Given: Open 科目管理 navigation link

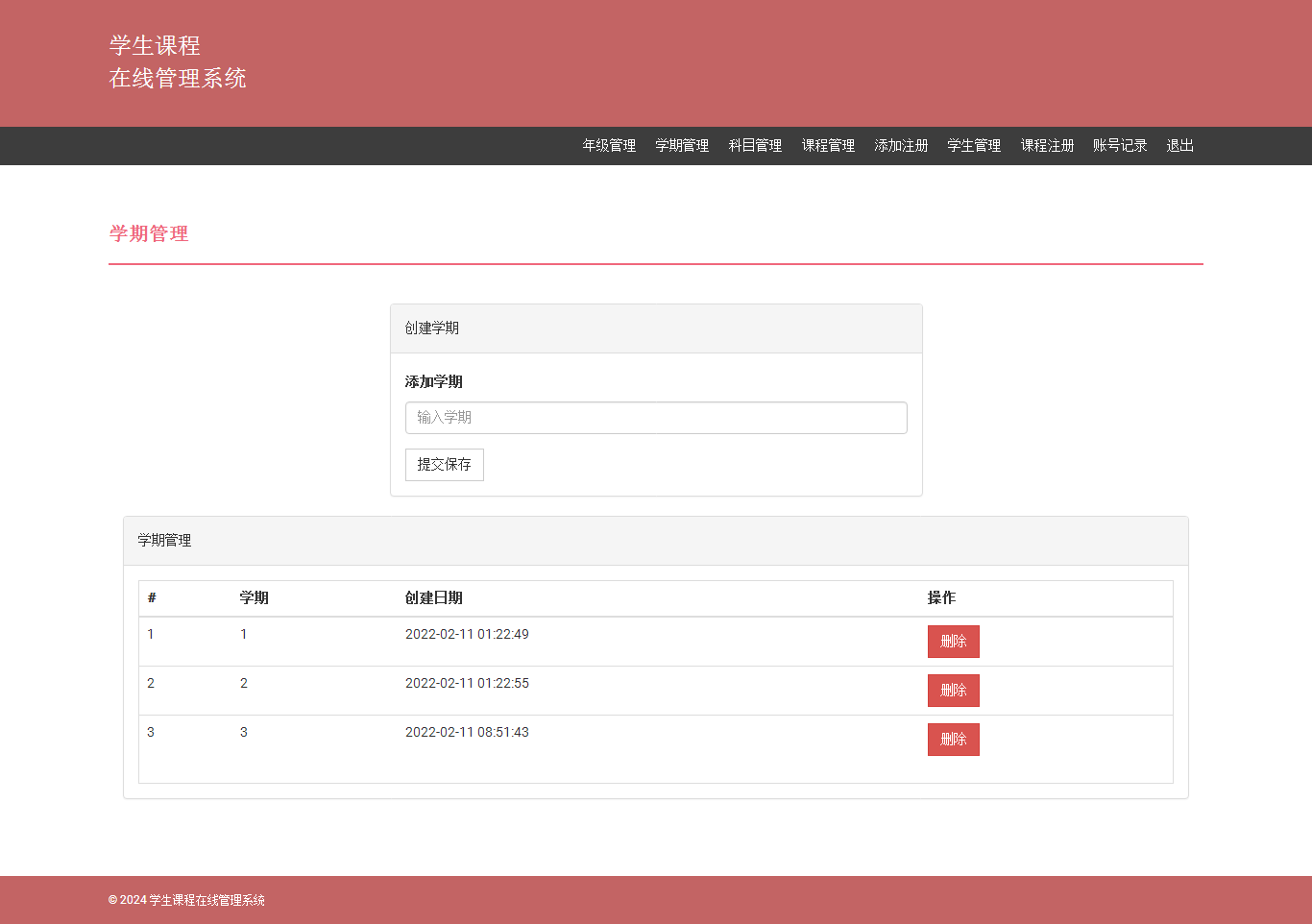Looking at the screenshot, I should click(755, 146).
